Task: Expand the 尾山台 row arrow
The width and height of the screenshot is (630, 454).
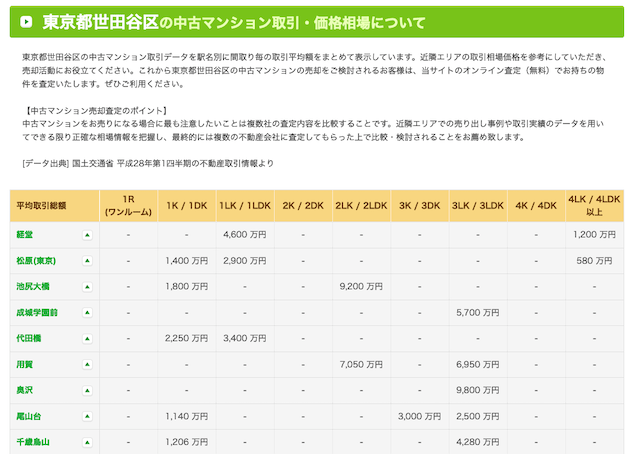Action: [x=87, y=416]
